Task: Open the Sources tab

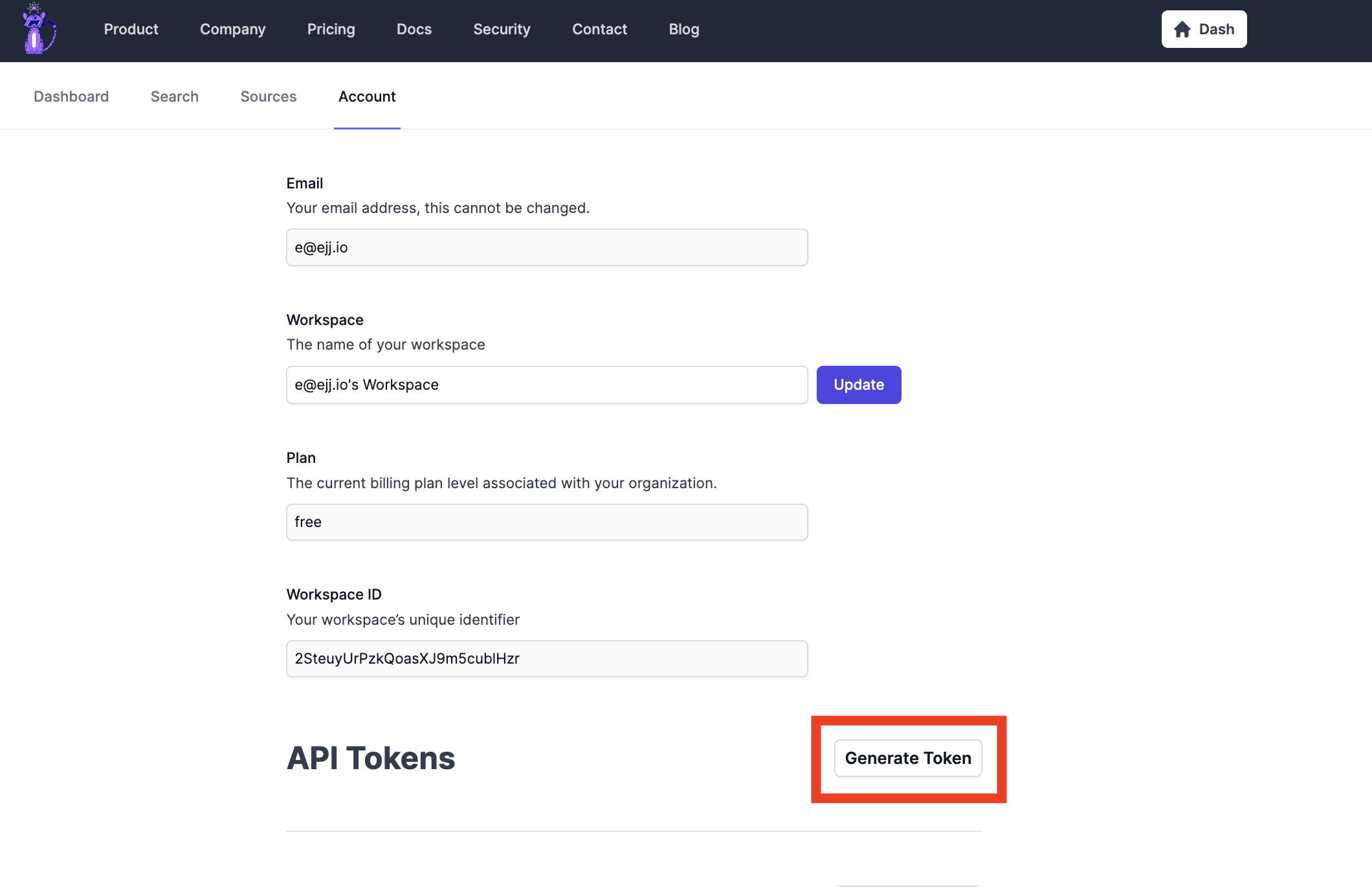Action: point(268,96)
